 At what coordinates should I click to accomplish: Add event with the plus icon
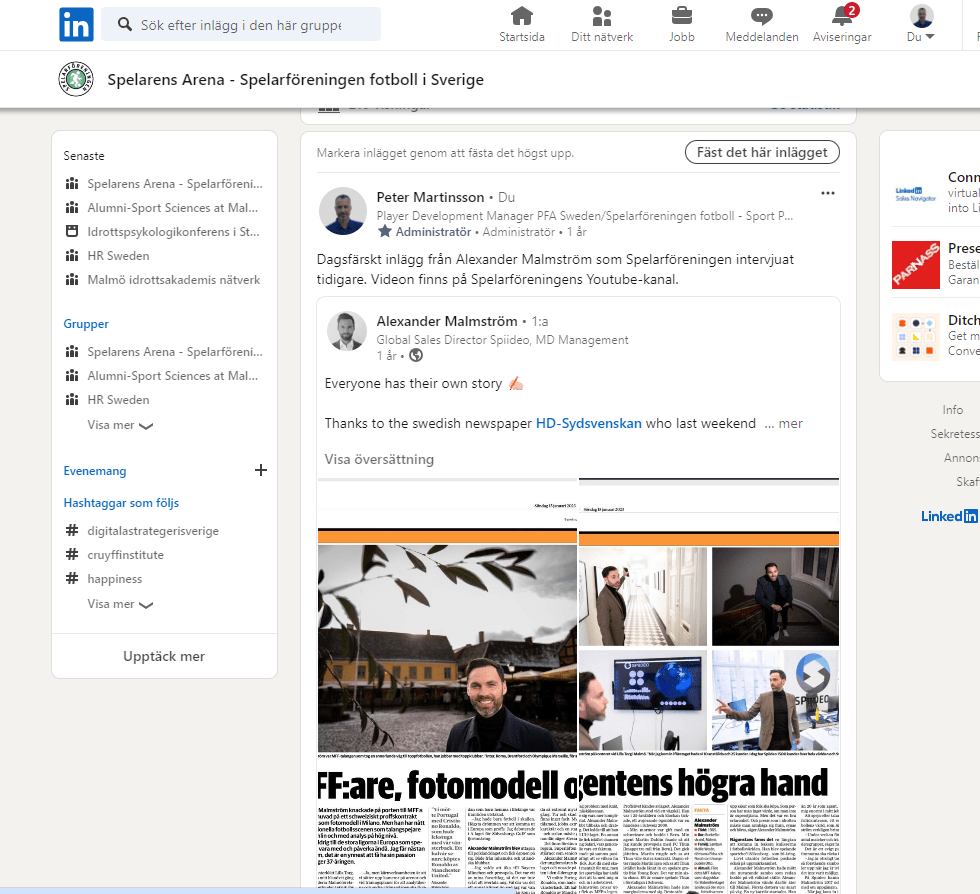(260, 470)
